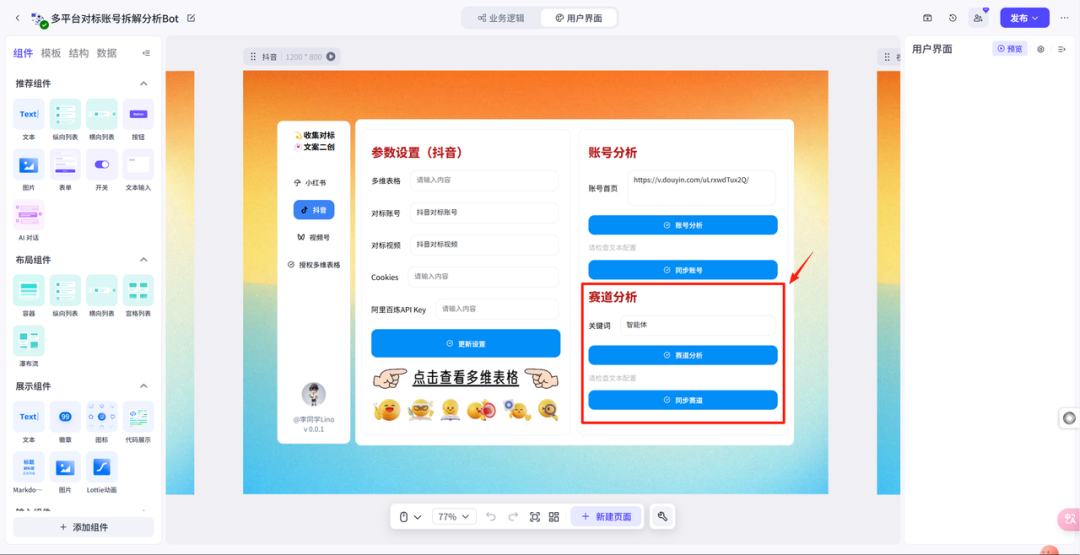Click the 账号分析 blue button
This screenshot has width=1080, height=555.
pyautogui.click(x=683, y=225)
